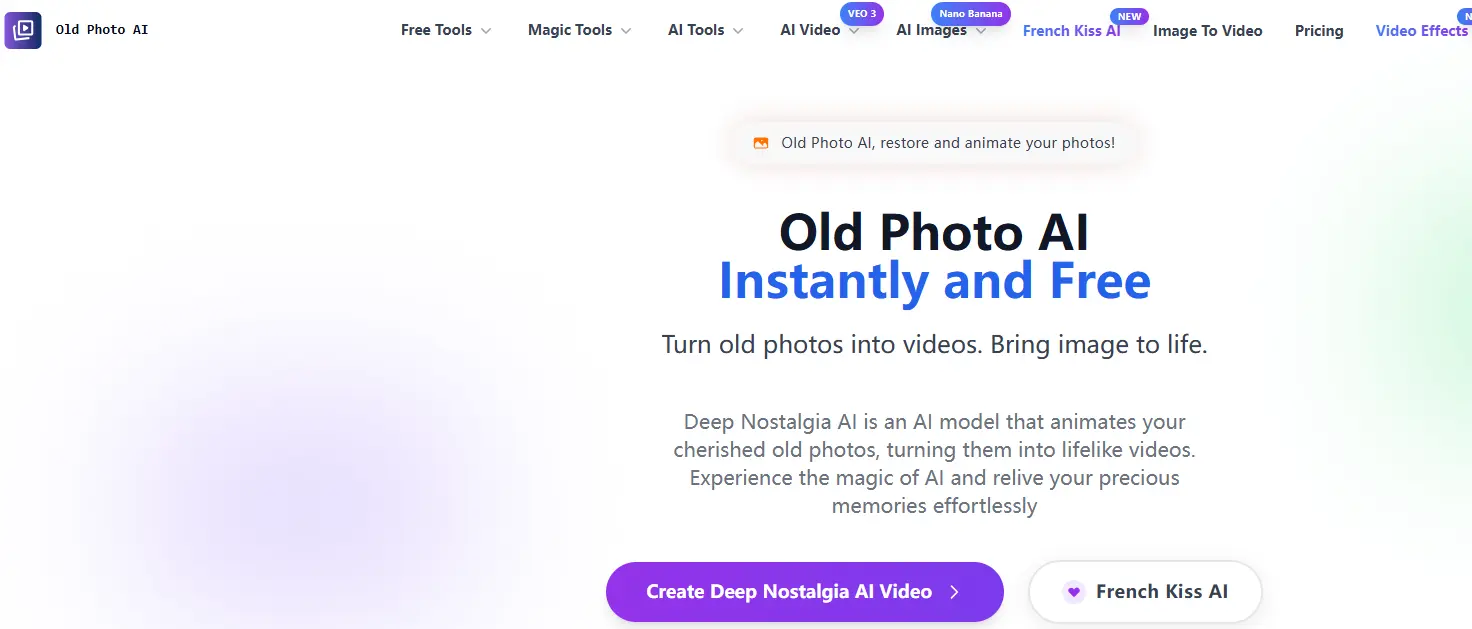Click Create Deep Nostalgia AI Video button

point(804,592)
